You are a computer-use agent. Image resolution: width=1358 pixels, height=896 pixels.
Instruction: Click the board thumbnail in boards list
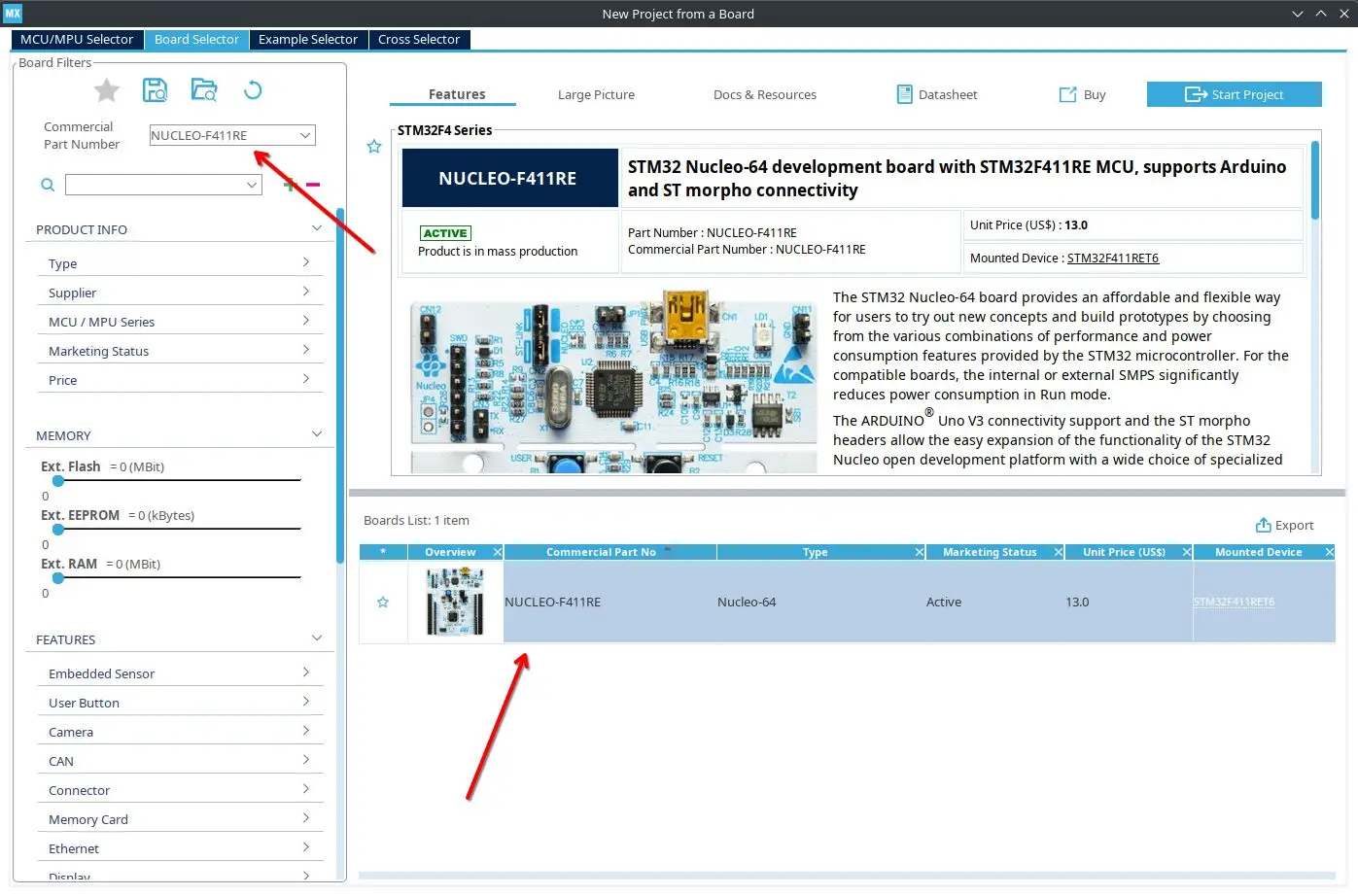[x=455, y=603]
